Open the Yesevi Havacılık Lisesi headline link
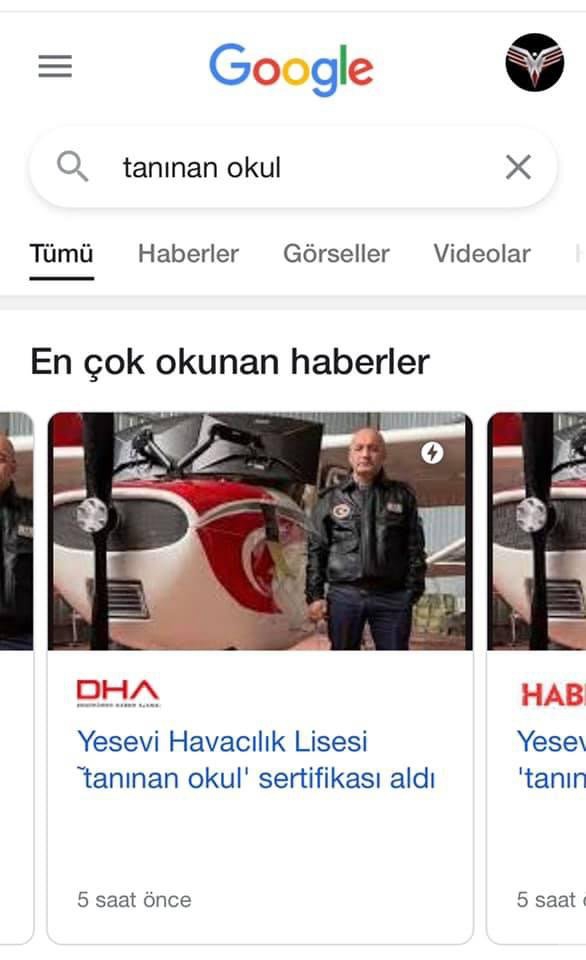This screenshot has height=960, width=586. pos(256,760)
